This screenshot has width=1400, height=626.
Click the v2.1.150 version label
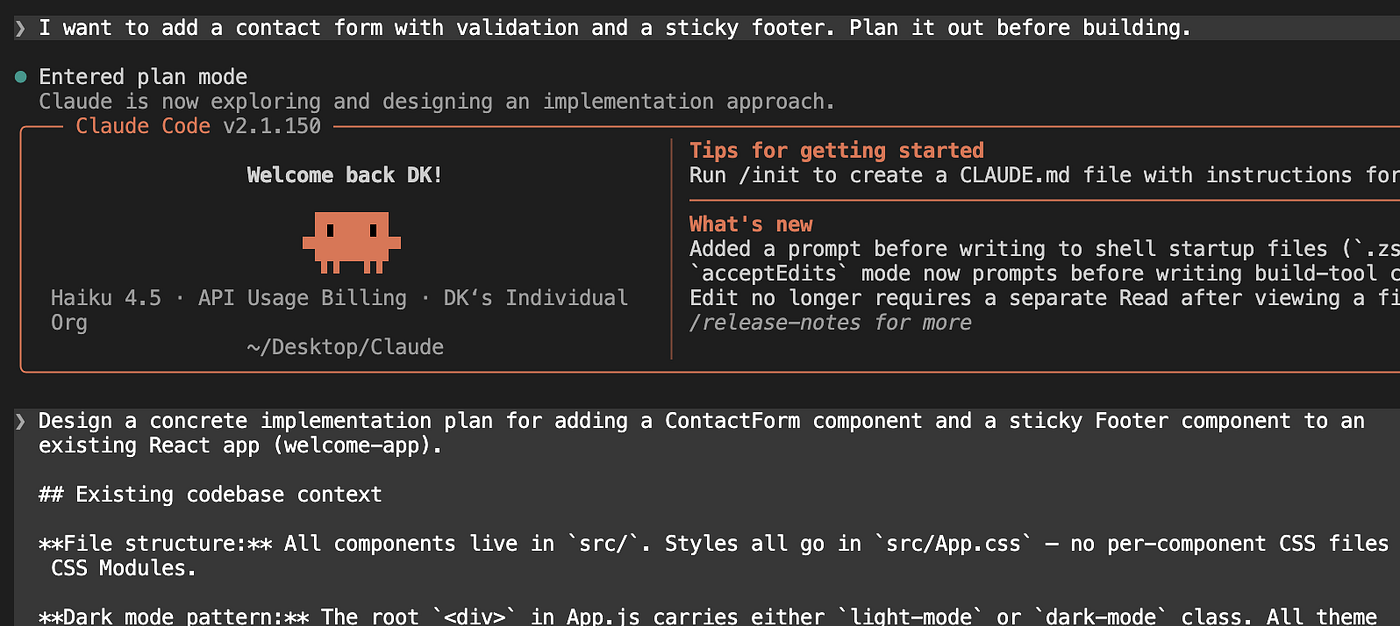coord(273,126)
